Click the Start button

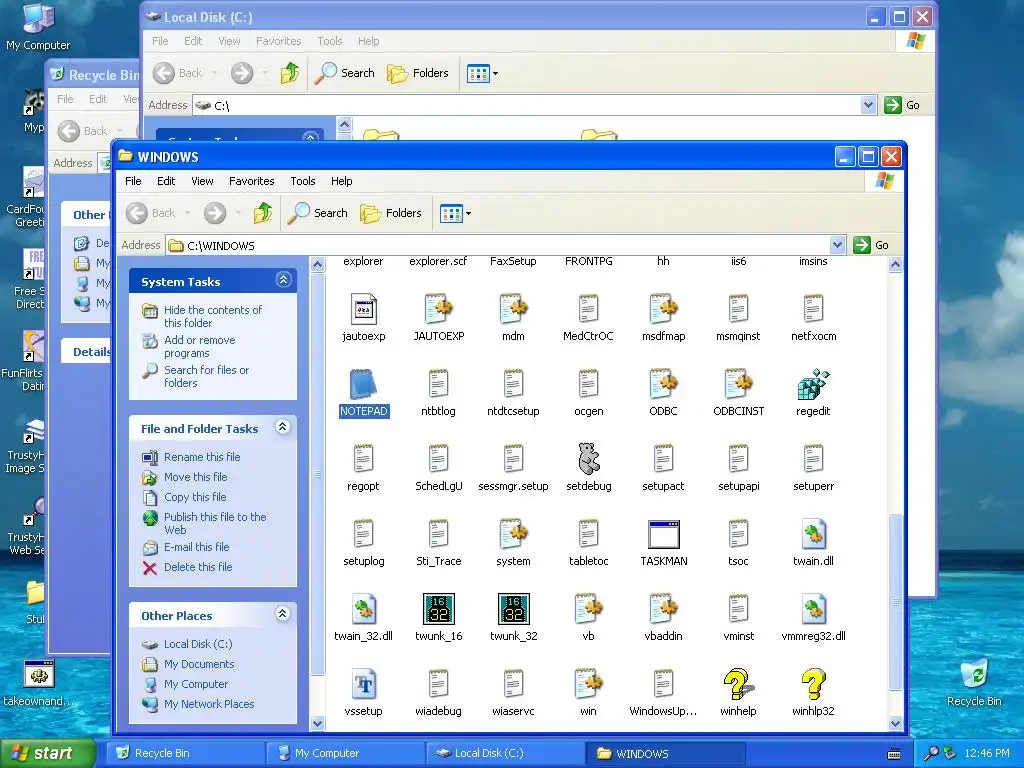47,753
